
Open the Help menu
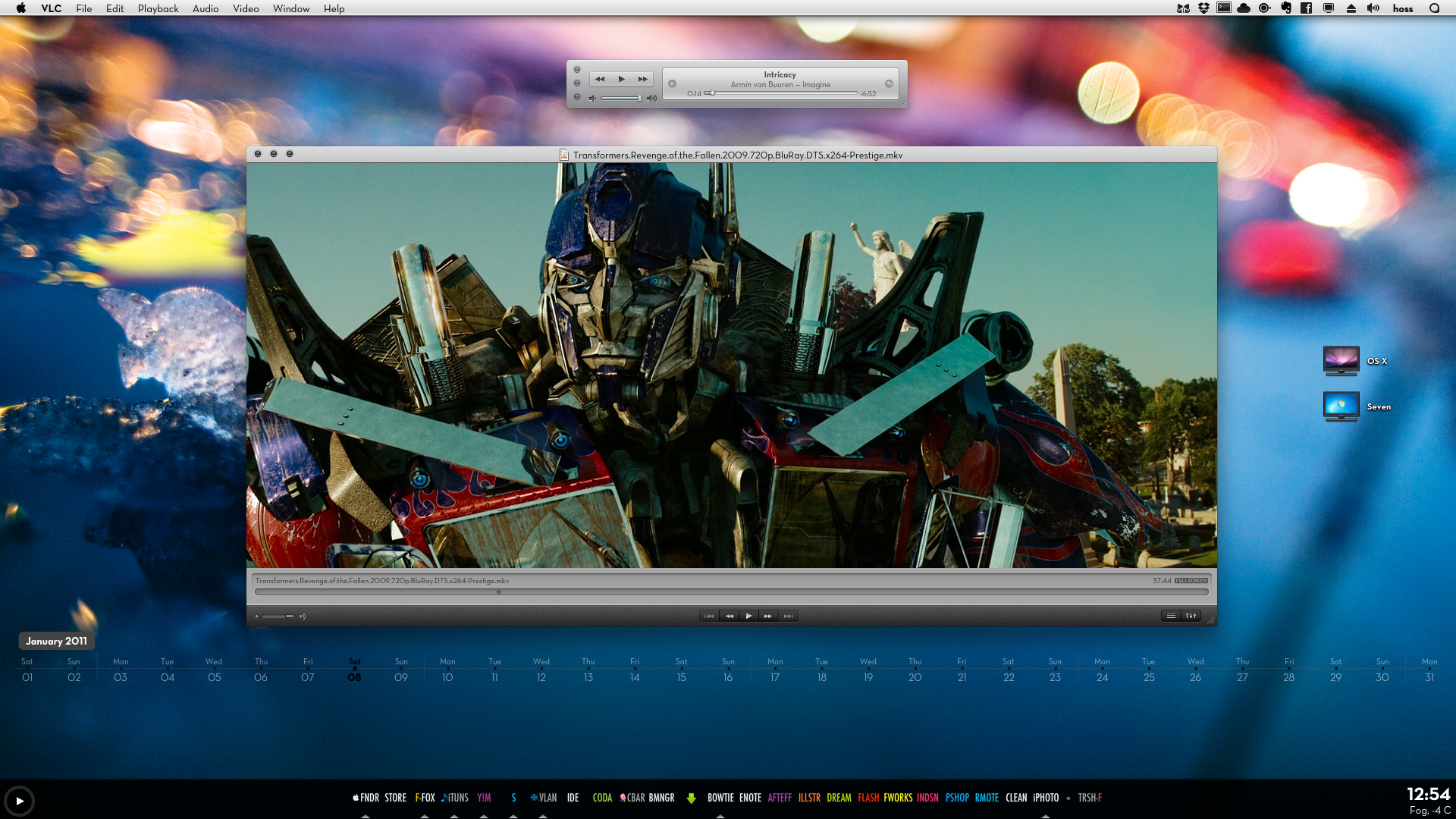[334, 8]
